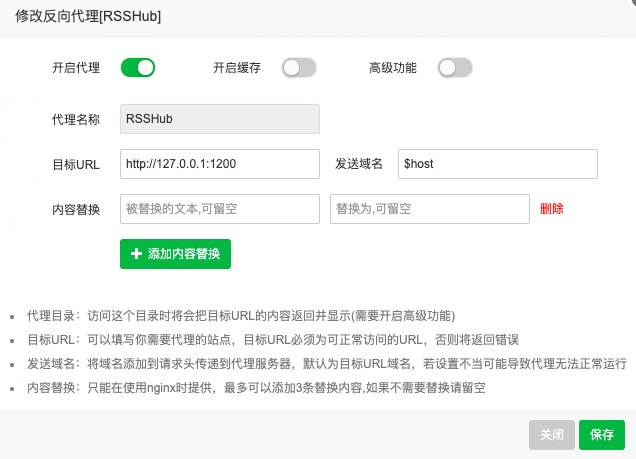636x459 pixels.
Task: Click the 被替换的文本 input box
Action: 219,209
